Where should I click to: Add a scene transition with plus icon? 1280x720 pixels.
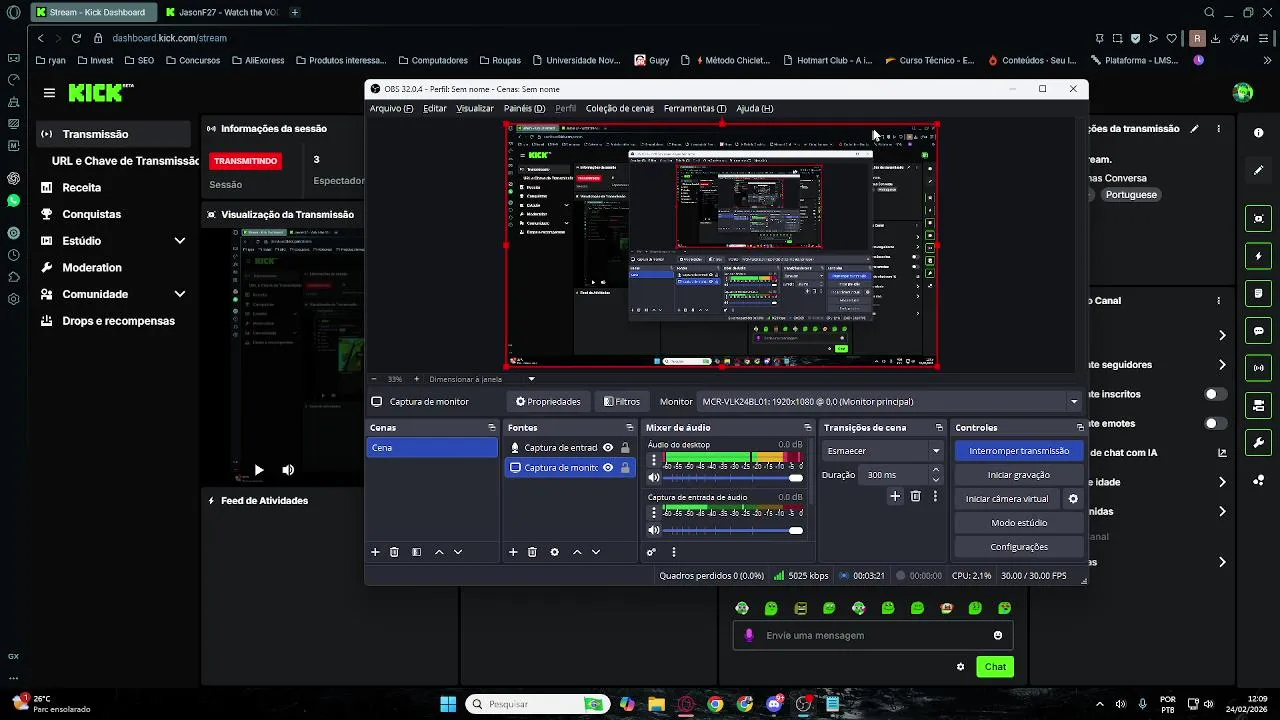(x=895, y=496)
